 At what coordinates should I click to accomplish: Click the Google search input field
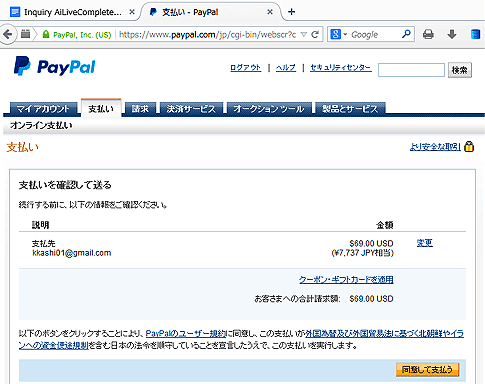coord(375,34)
